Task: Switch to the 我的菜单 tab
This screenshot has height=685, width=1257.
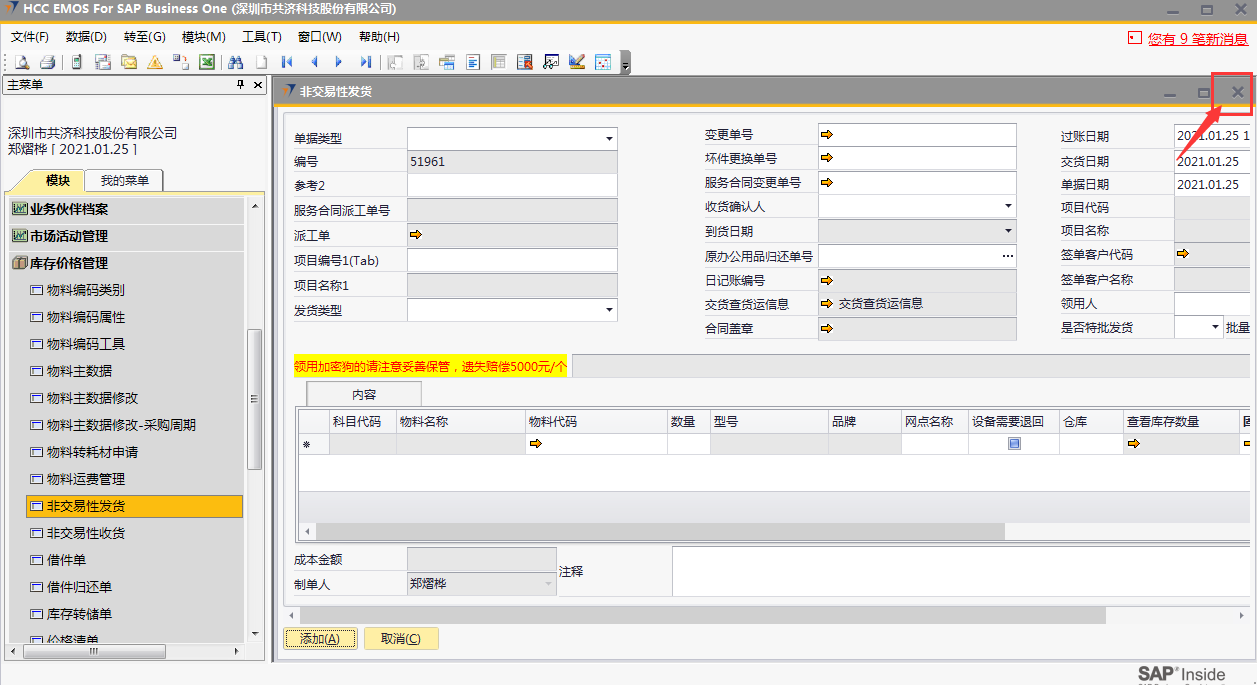Action: click(x=124, y=181)
